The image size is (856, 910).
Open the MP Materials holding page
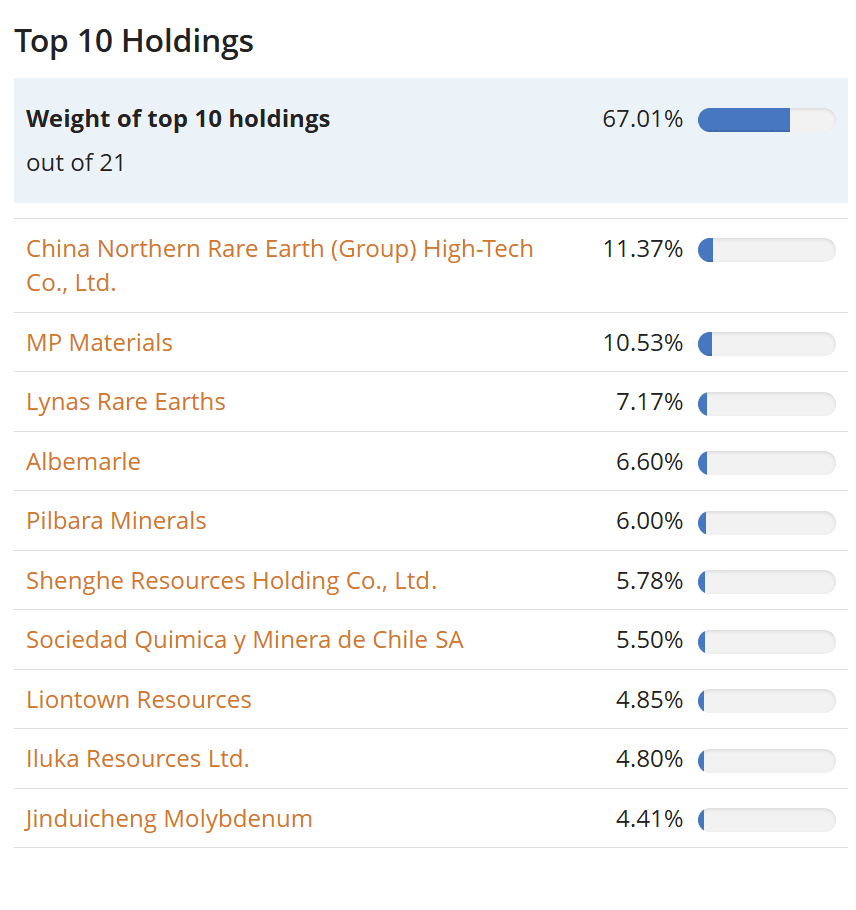coord(99,342)
